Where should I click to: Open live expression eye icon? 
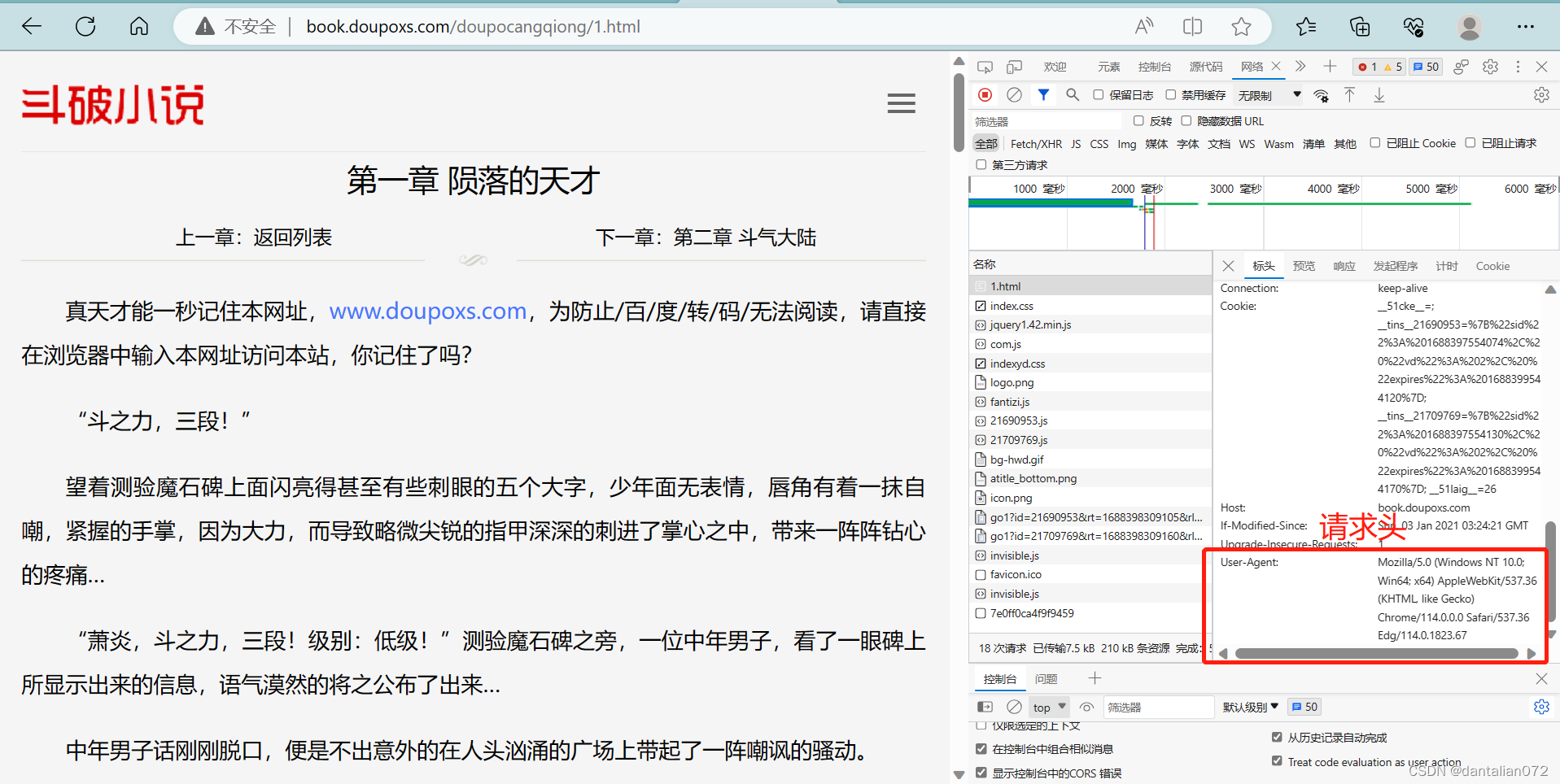coord(1086,707)
